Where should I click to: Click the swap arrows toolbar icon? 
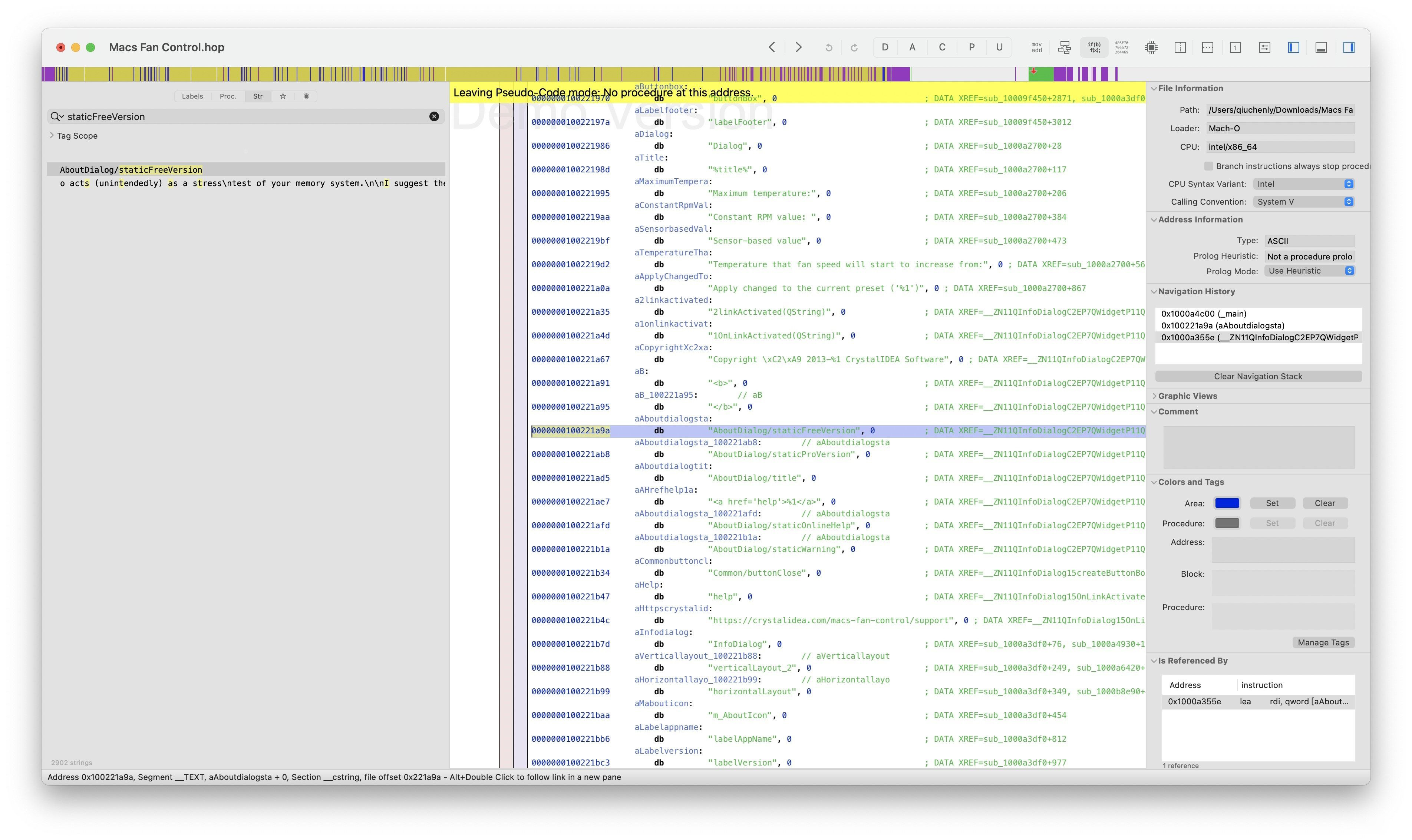(x=1264, y=47)
